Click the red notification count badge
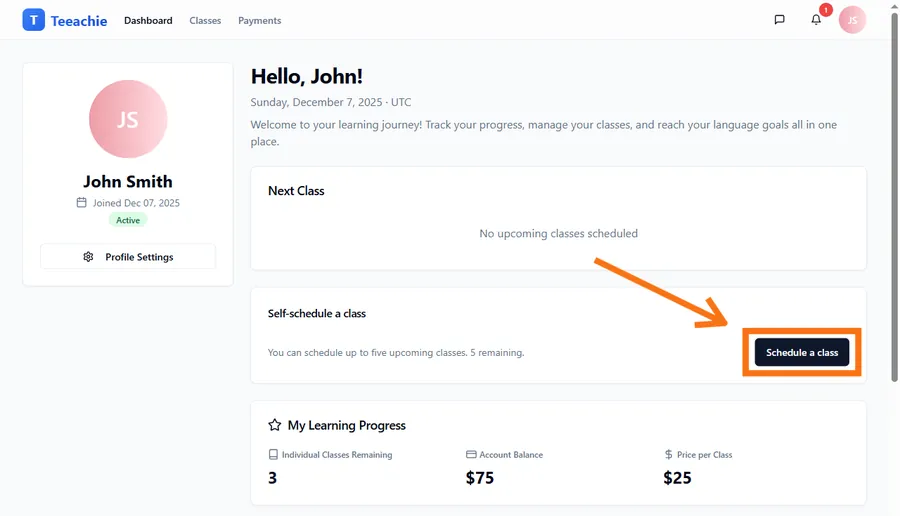The height and width of the screenshot is (516, 900). click(825, 10)
